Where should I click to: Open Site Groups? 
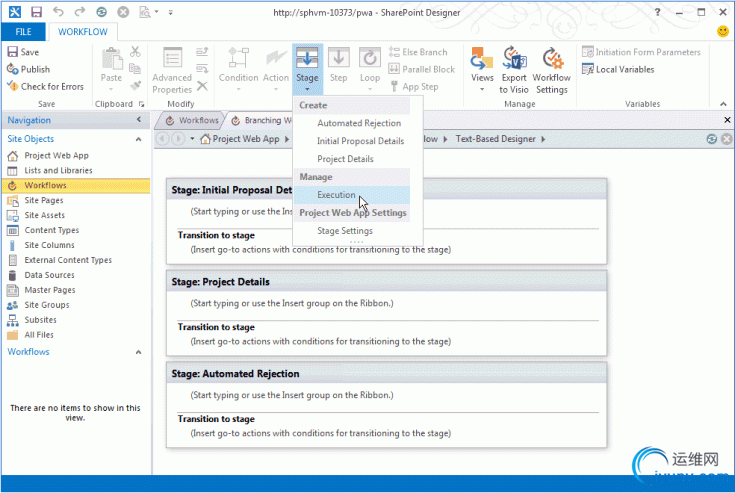pyautogui.click(x=47, y=305)
